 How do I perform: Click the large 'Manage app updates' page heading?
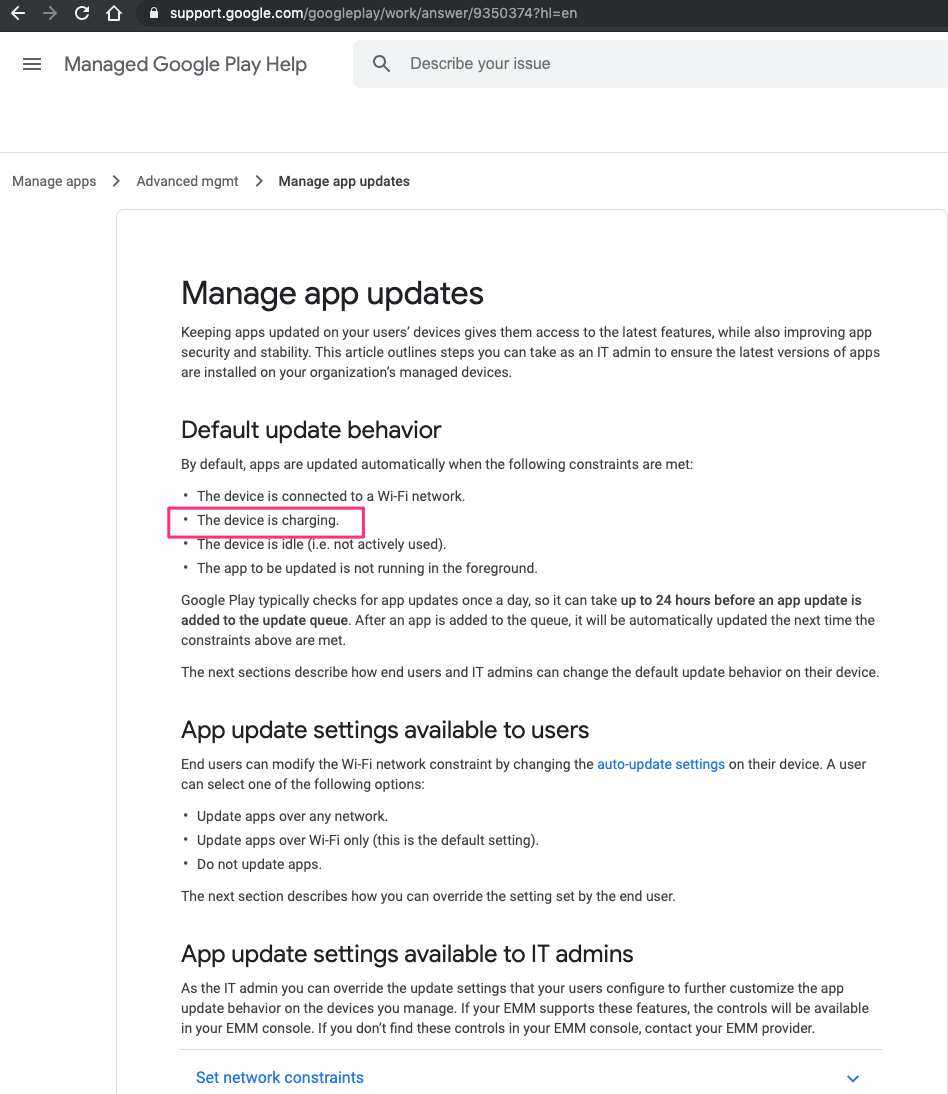pos(332,293)
